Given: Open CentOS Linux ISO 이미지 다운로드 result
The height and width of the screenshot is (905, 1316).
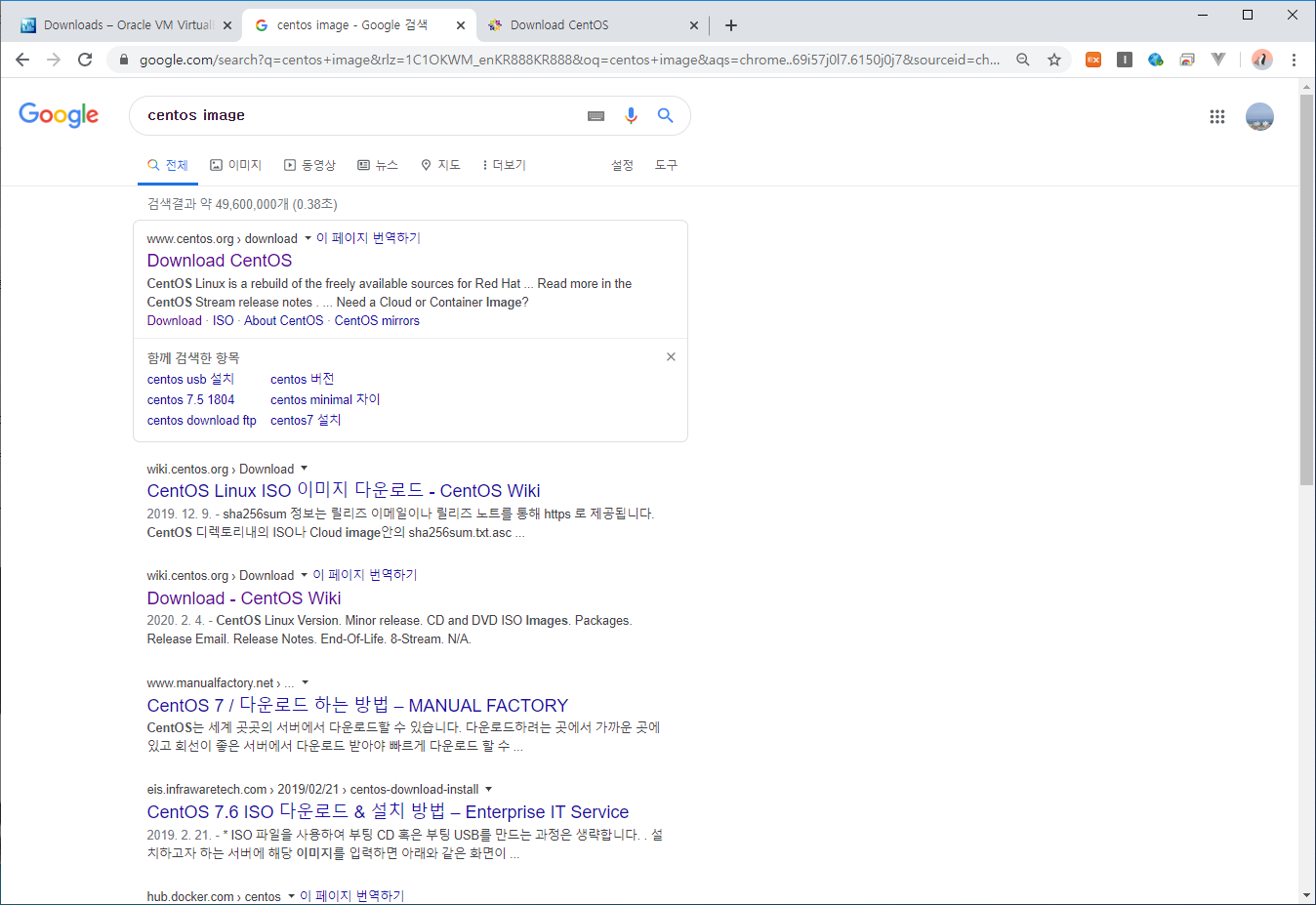Looking at the screenshot, I should (x=344, y=490).
